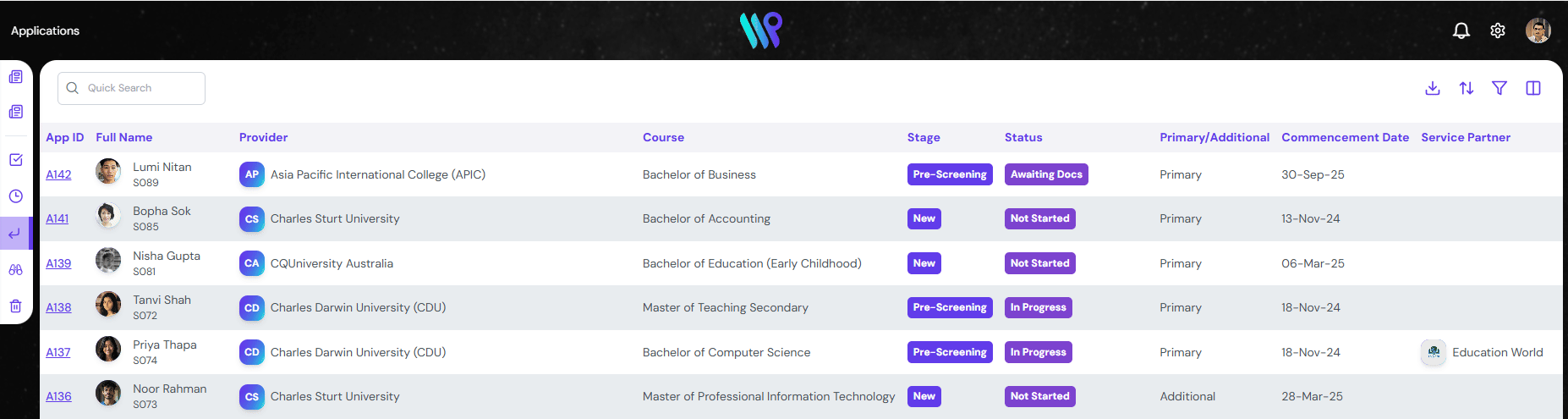The width and height of the screenshot is (1568, 419).
Task: Open application A137 link
Action: pyautogui.click(x=58, y=352)
